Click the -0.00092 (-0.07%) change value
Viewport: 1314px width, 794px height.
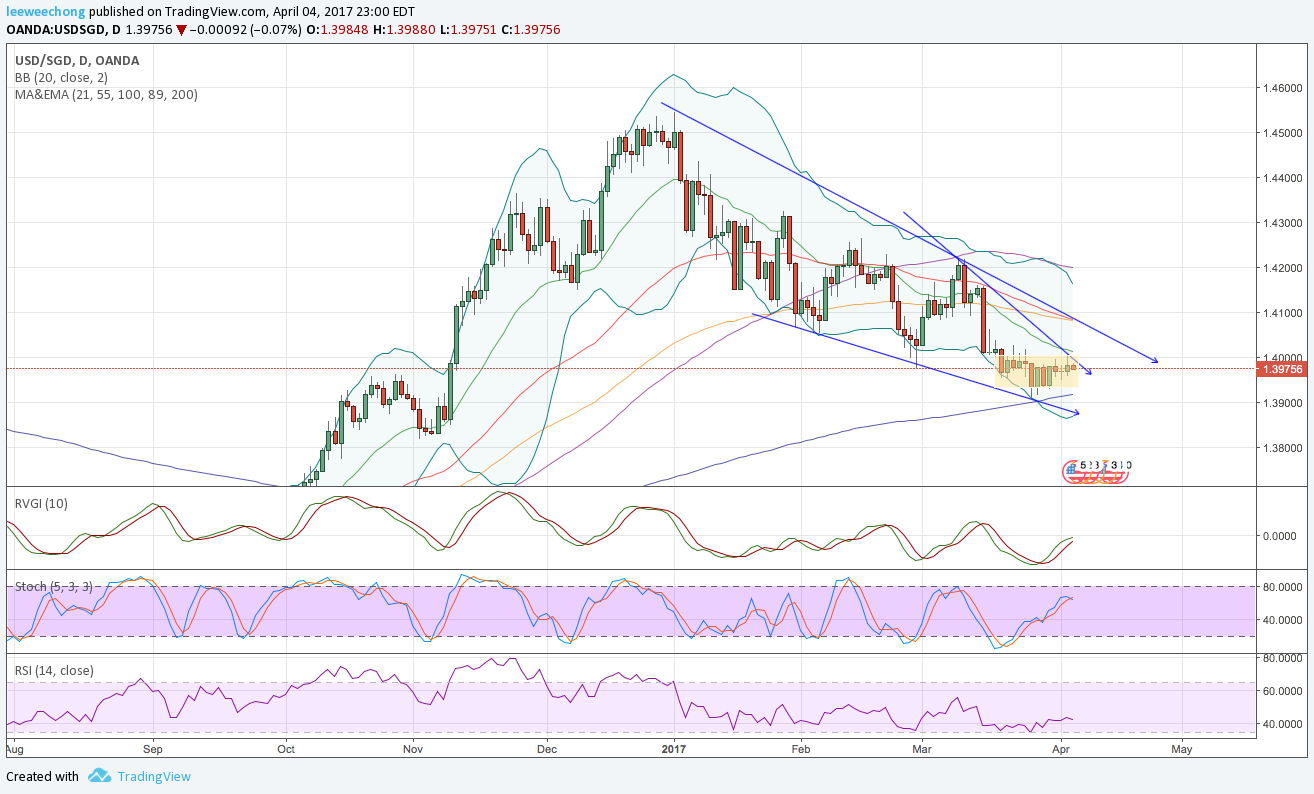click(244, 30)
